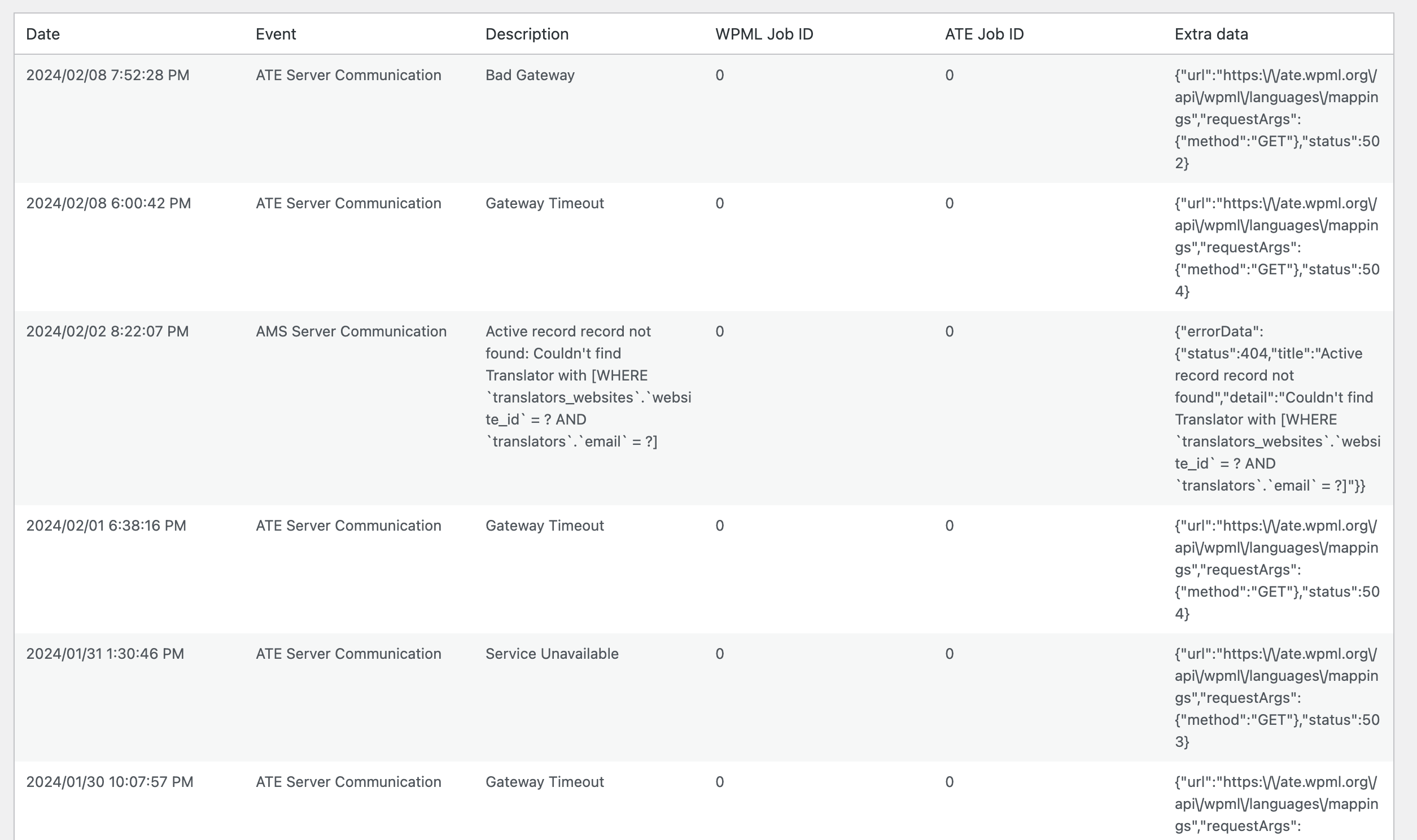Click ATE Server Communication in the 2024/01/30 row
The height and width of the screenshot is (840, 1417).
pos(348,782)
